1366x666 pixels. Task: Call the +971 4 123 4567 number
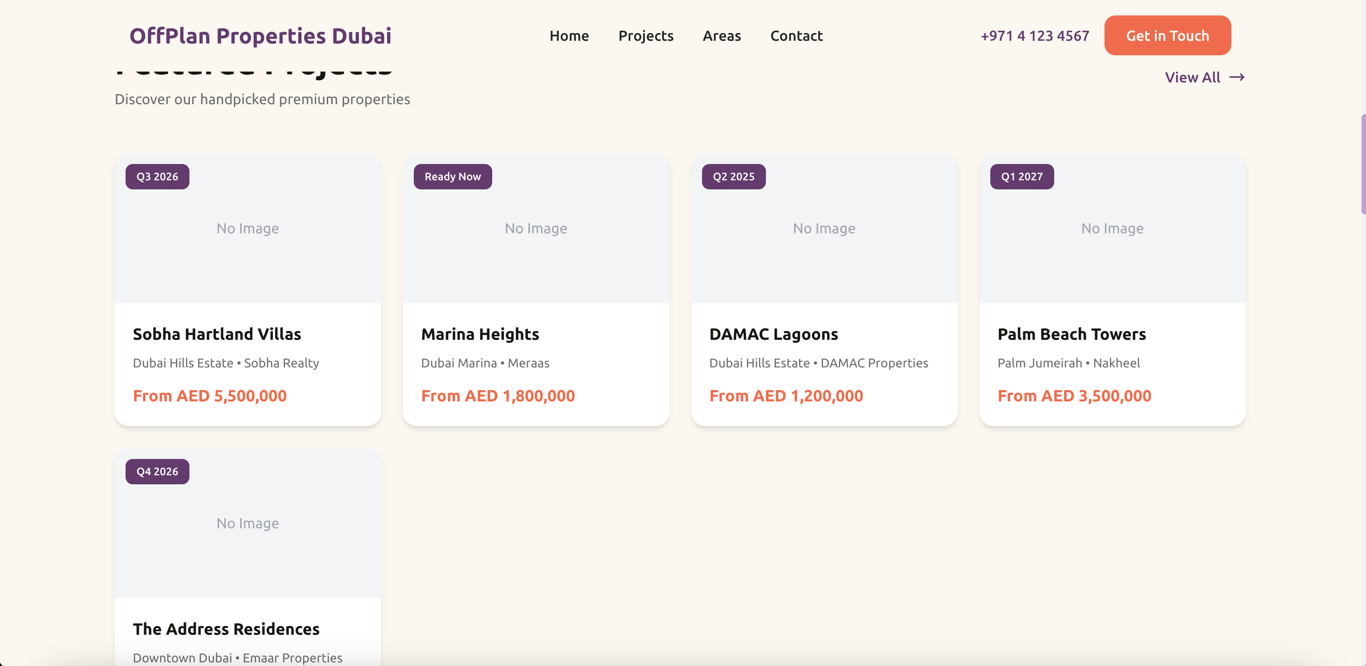click(1034, 36)
